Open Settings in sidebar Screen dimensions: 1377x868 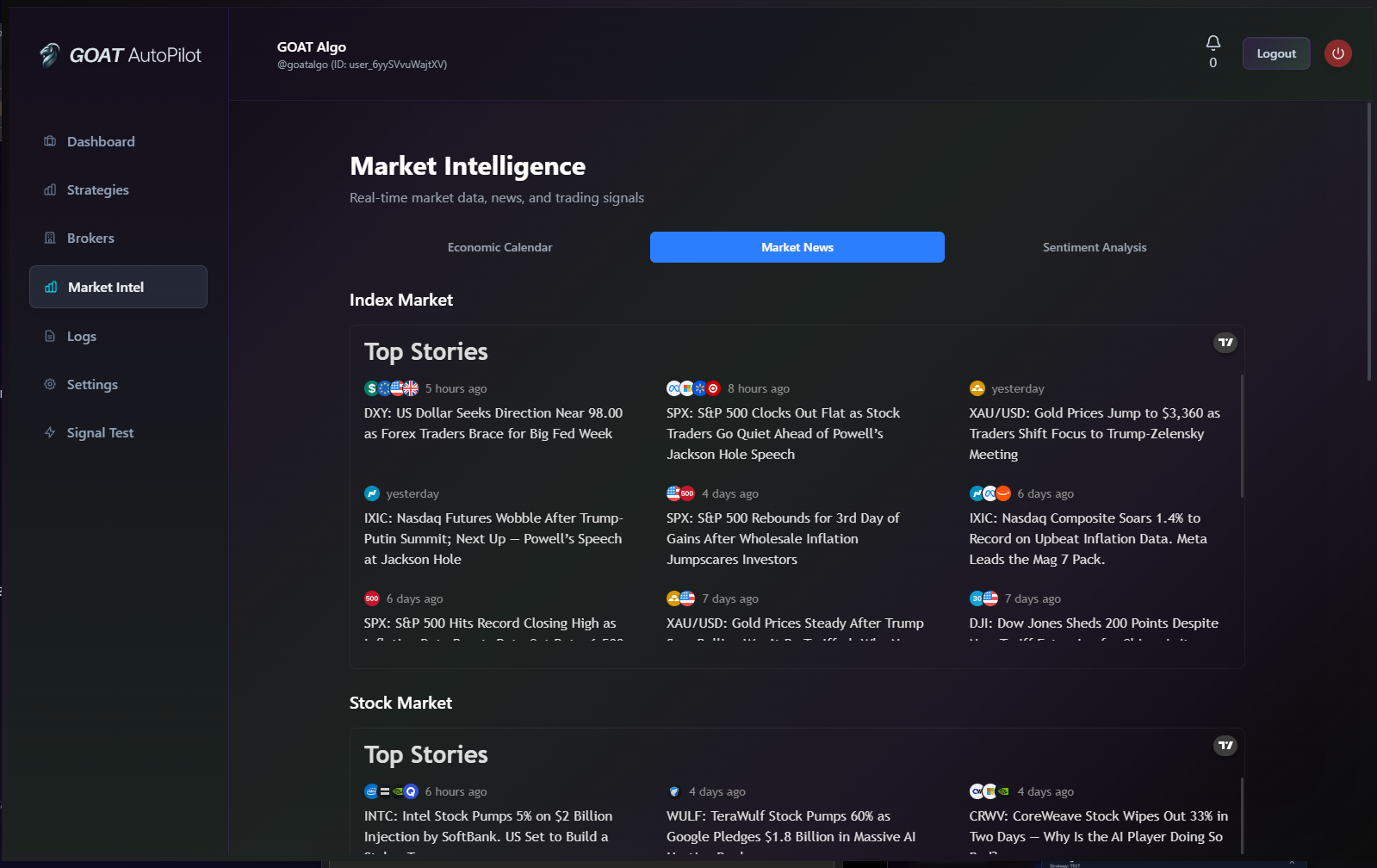118,384
